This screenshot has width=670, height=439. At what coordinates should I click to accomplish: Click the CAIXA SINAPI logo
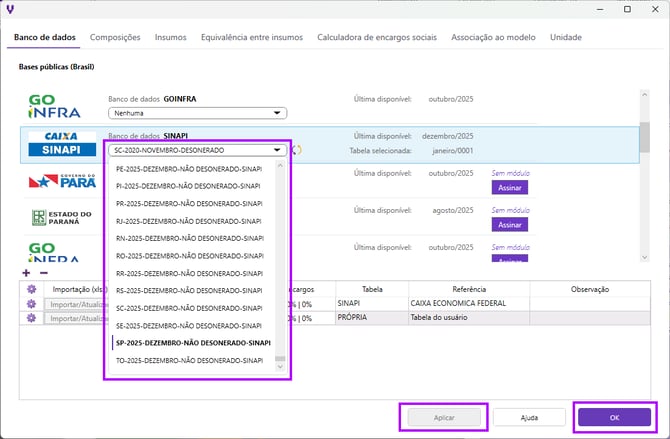[61, 143]
